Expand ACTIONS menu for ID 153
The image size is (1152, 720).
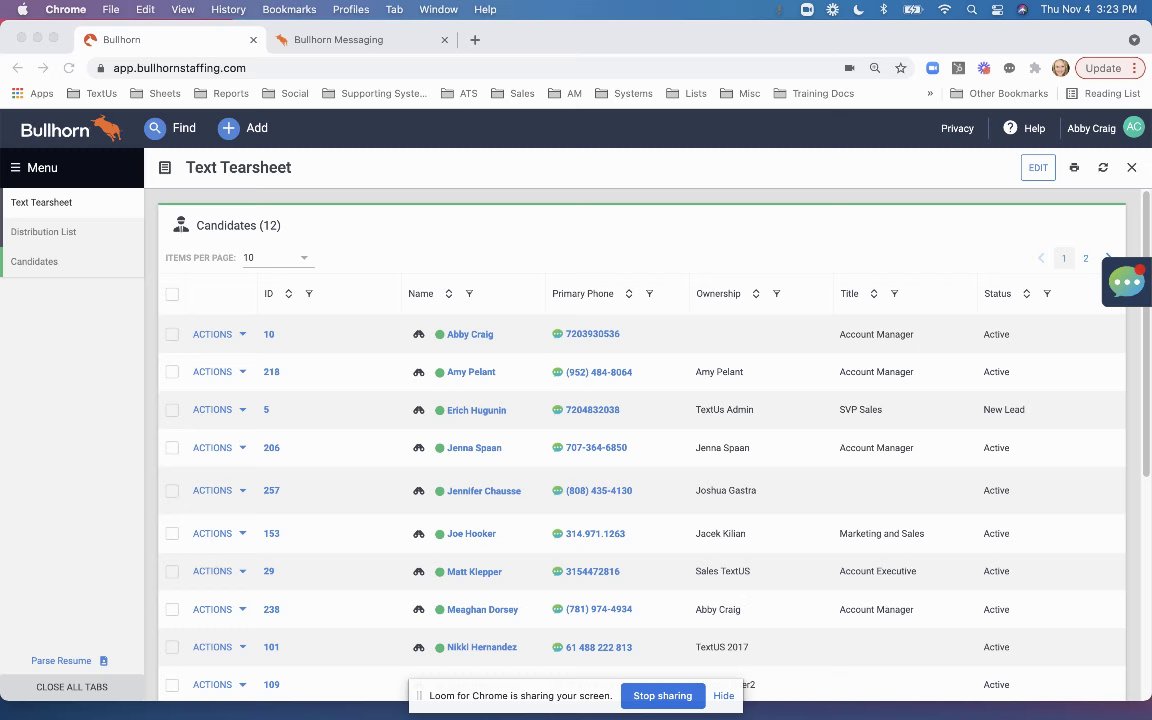pos(219,533)
